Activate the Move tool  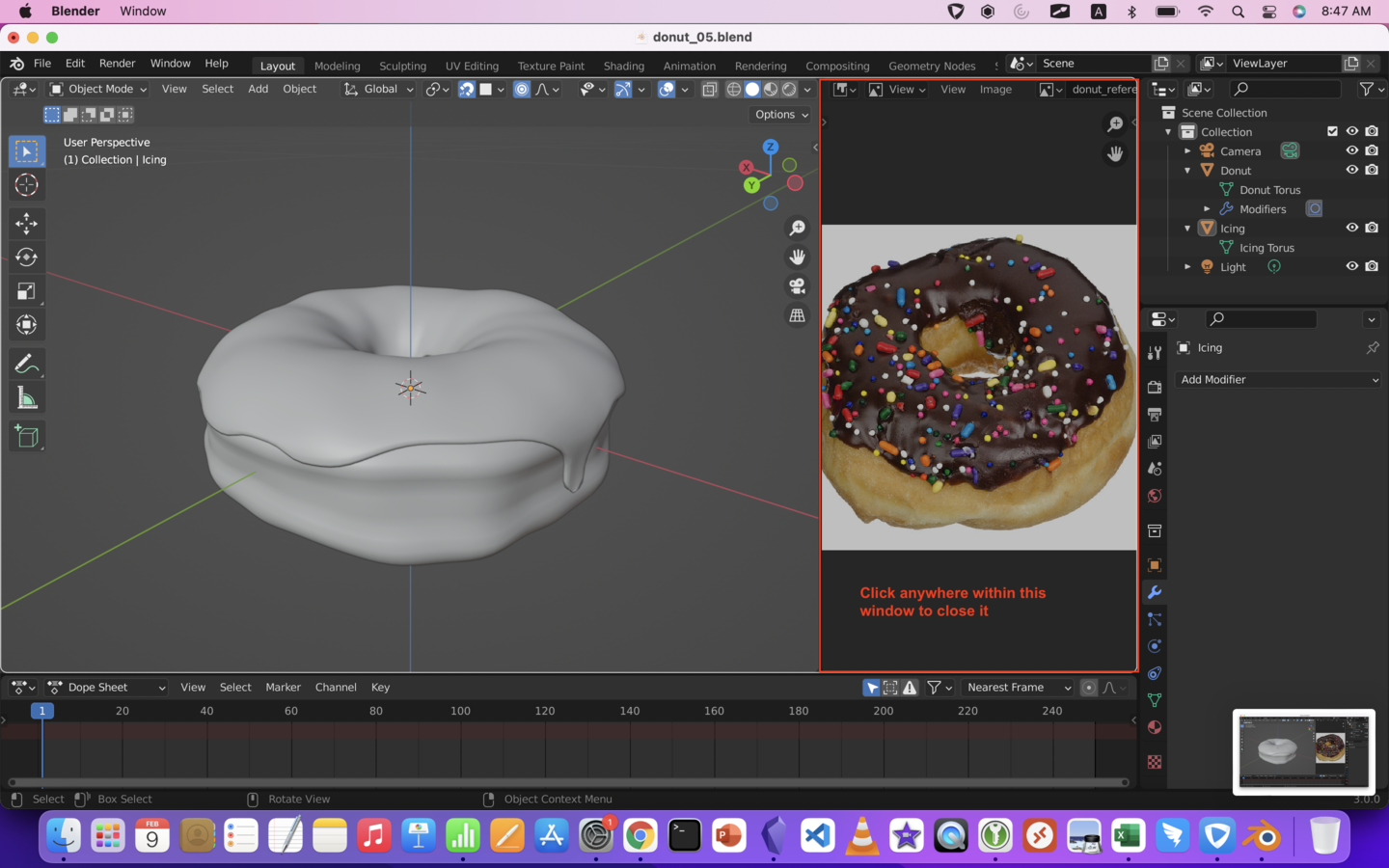[x=26, y=224]
